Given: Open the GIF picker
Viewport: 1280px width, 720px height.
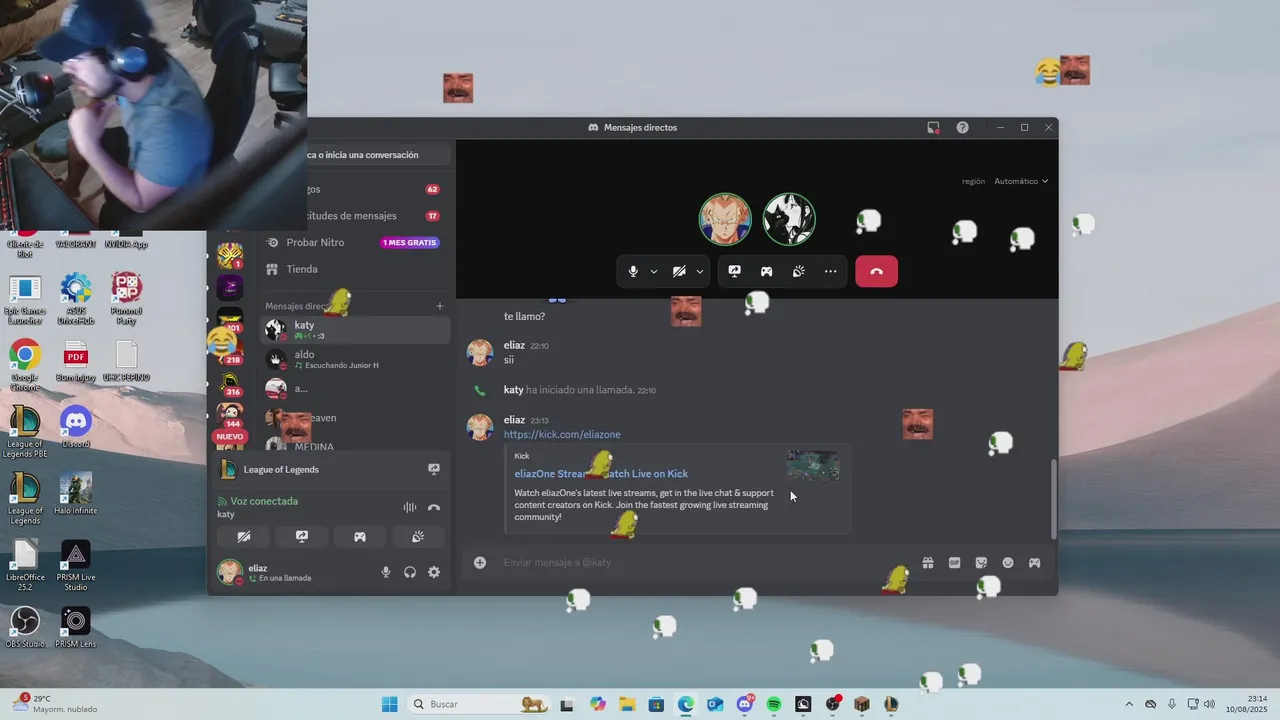Looking at the screenshot, I should click(x=954, y=563).
